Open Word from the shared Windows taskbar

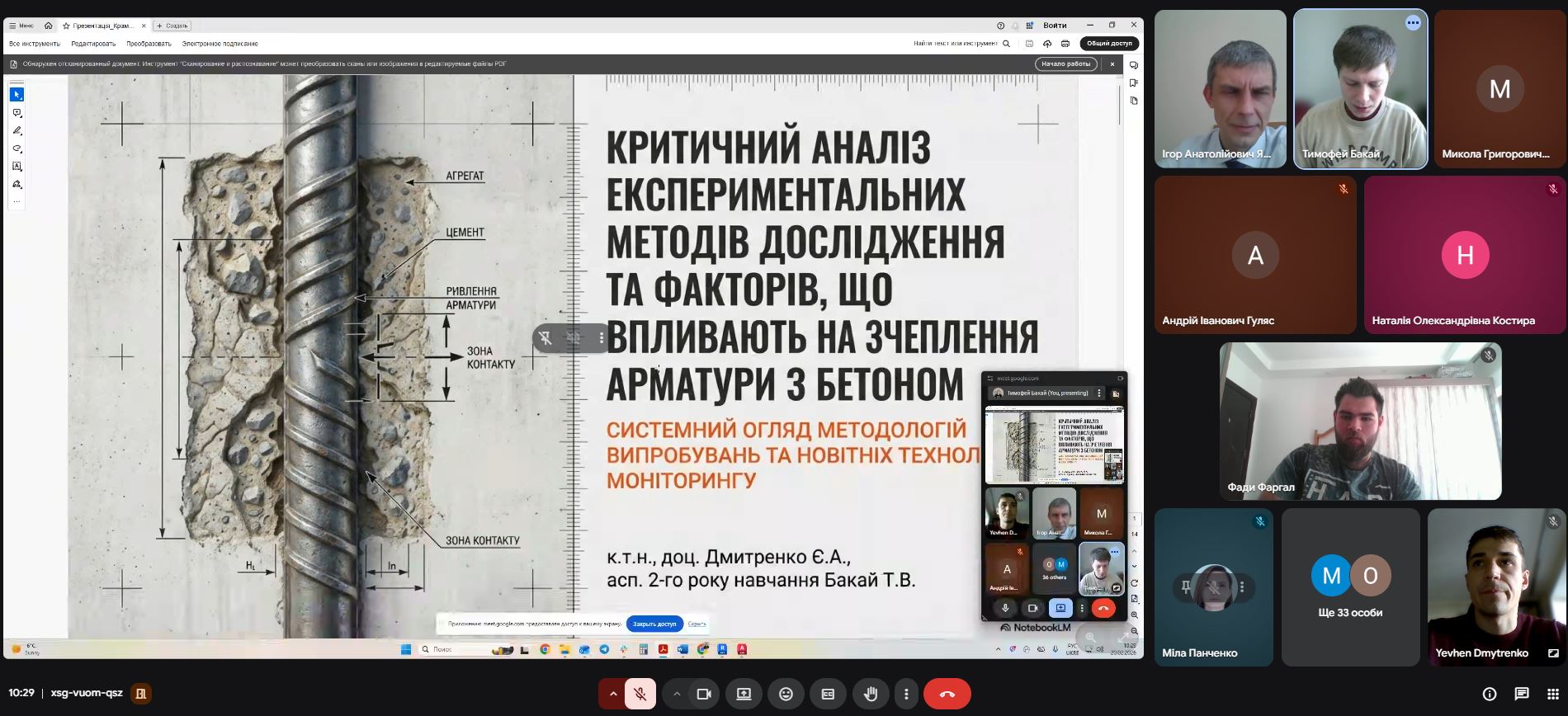(x=682, y=649)
